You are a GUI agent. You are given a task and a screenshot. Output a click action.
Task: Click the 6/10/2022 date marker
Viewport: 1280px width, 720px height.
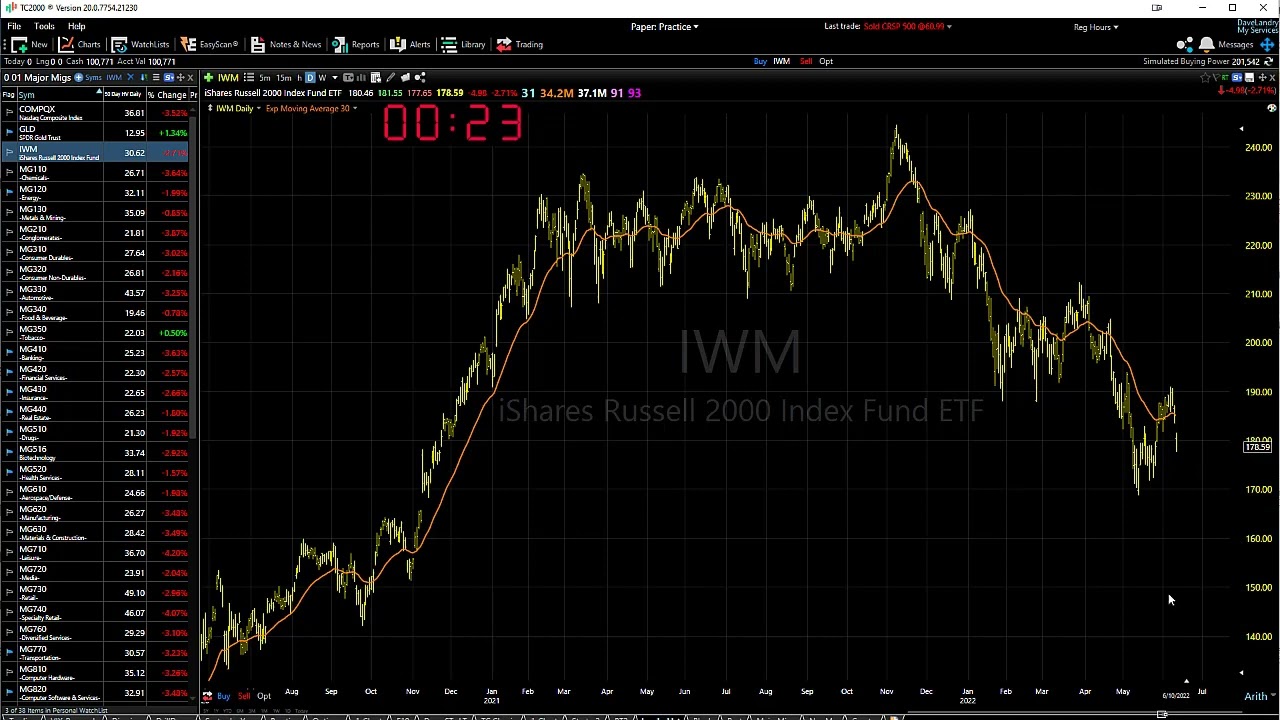point(1176,696)
